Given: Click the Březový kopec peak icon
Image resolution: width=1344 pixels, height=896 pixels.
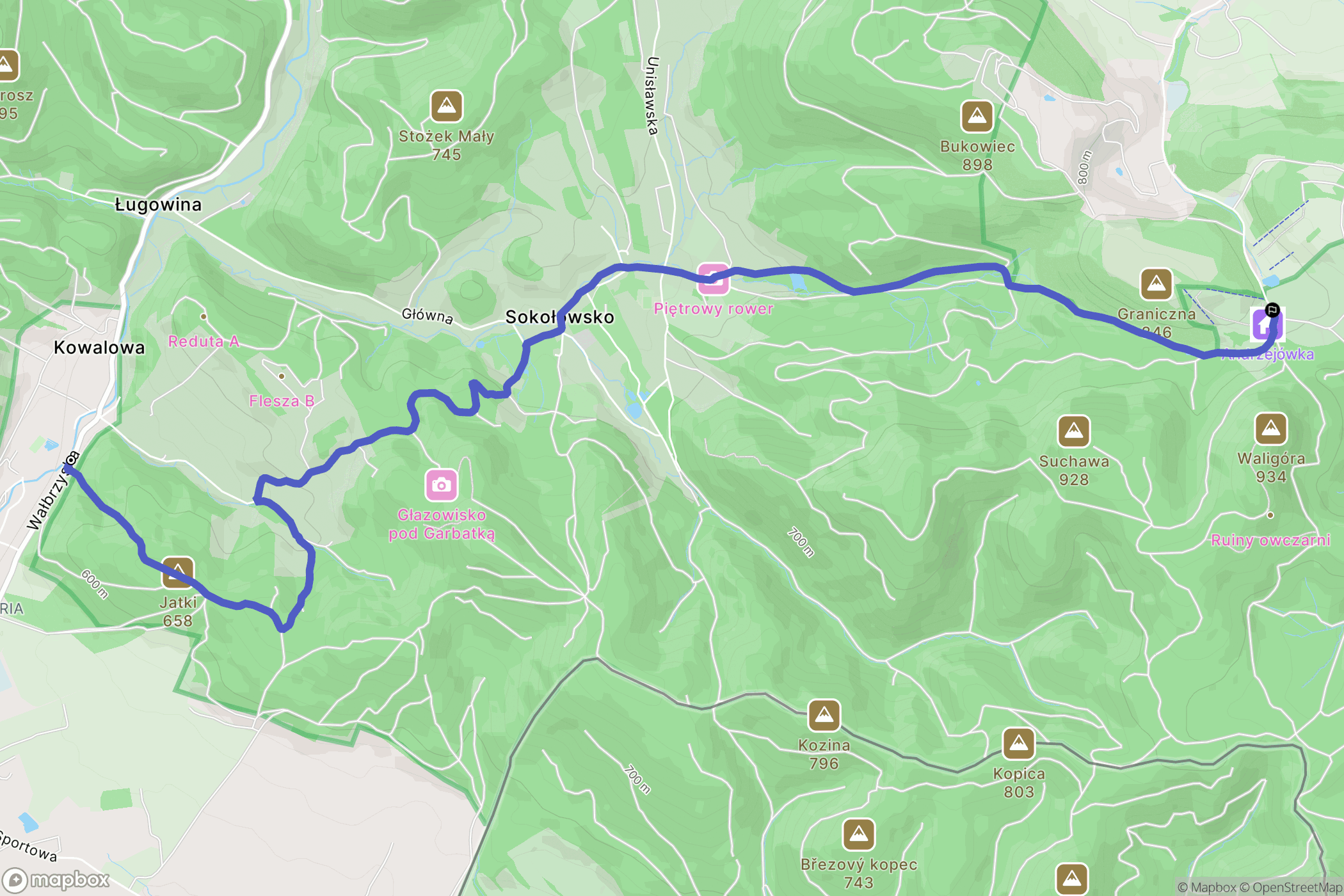Looking at the screenshot, I should click(858, 835).
